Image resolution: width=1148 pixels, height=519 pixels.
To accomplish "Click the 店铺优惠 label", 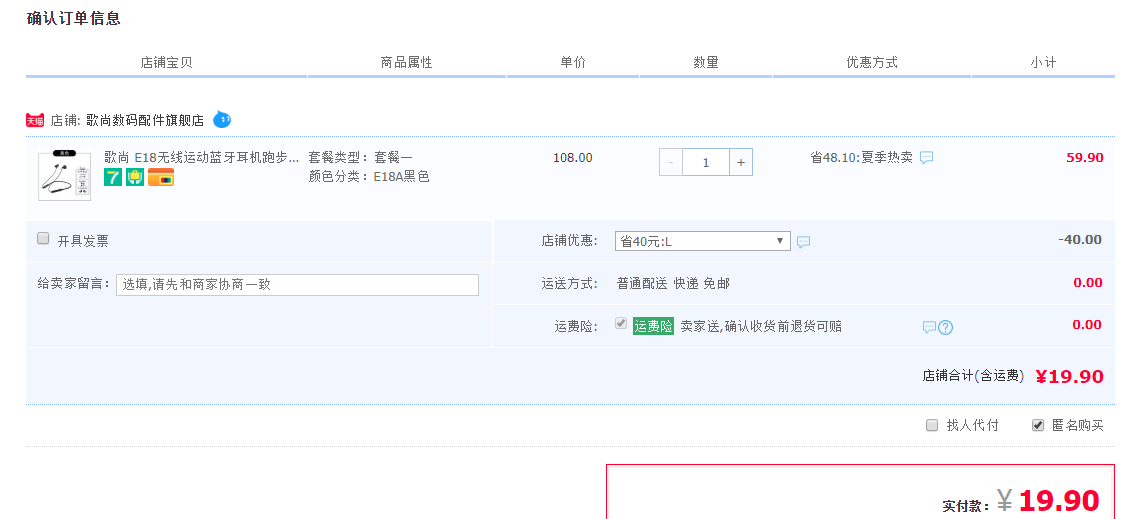I will click(x=570, y=241).
